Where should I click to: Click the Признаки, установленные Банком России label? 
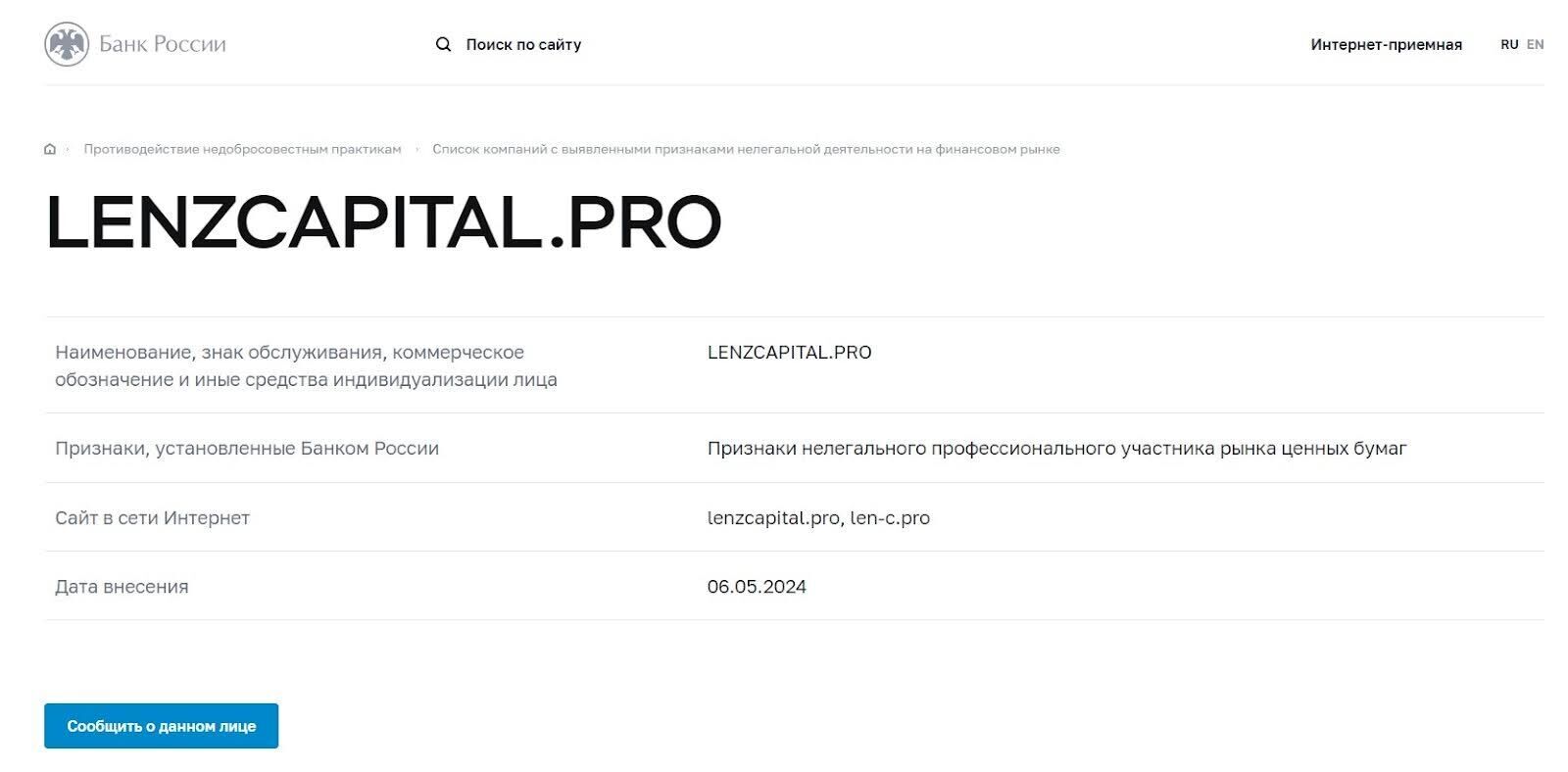click(247, 449)
